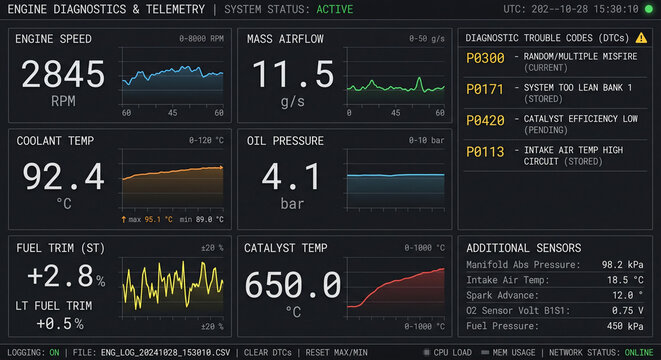
Task: Click the MEM USAGE indicator icon
Action: pyautogui.click(x=485, y=352)
